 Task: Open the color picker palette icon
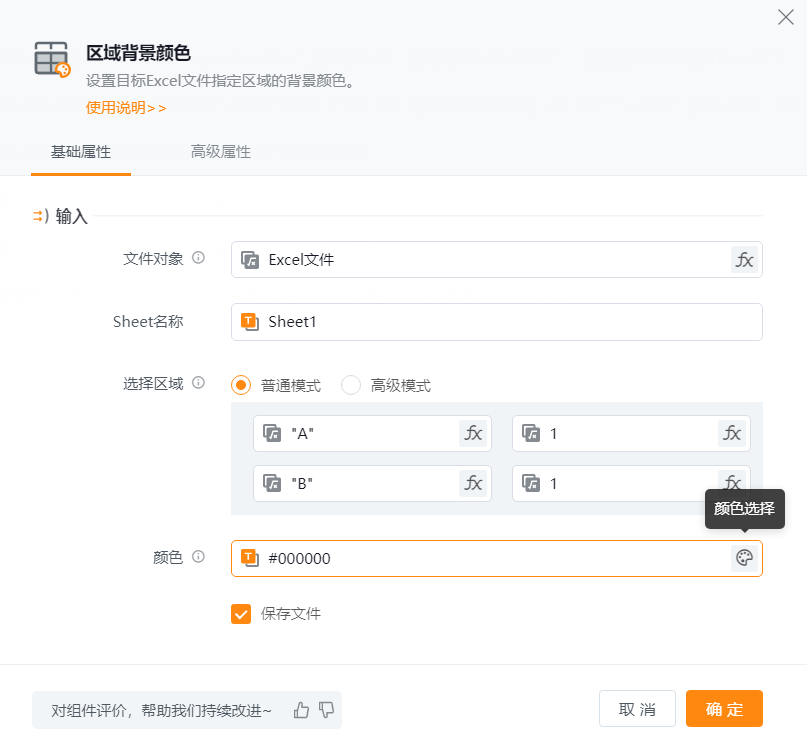point(743,558)
